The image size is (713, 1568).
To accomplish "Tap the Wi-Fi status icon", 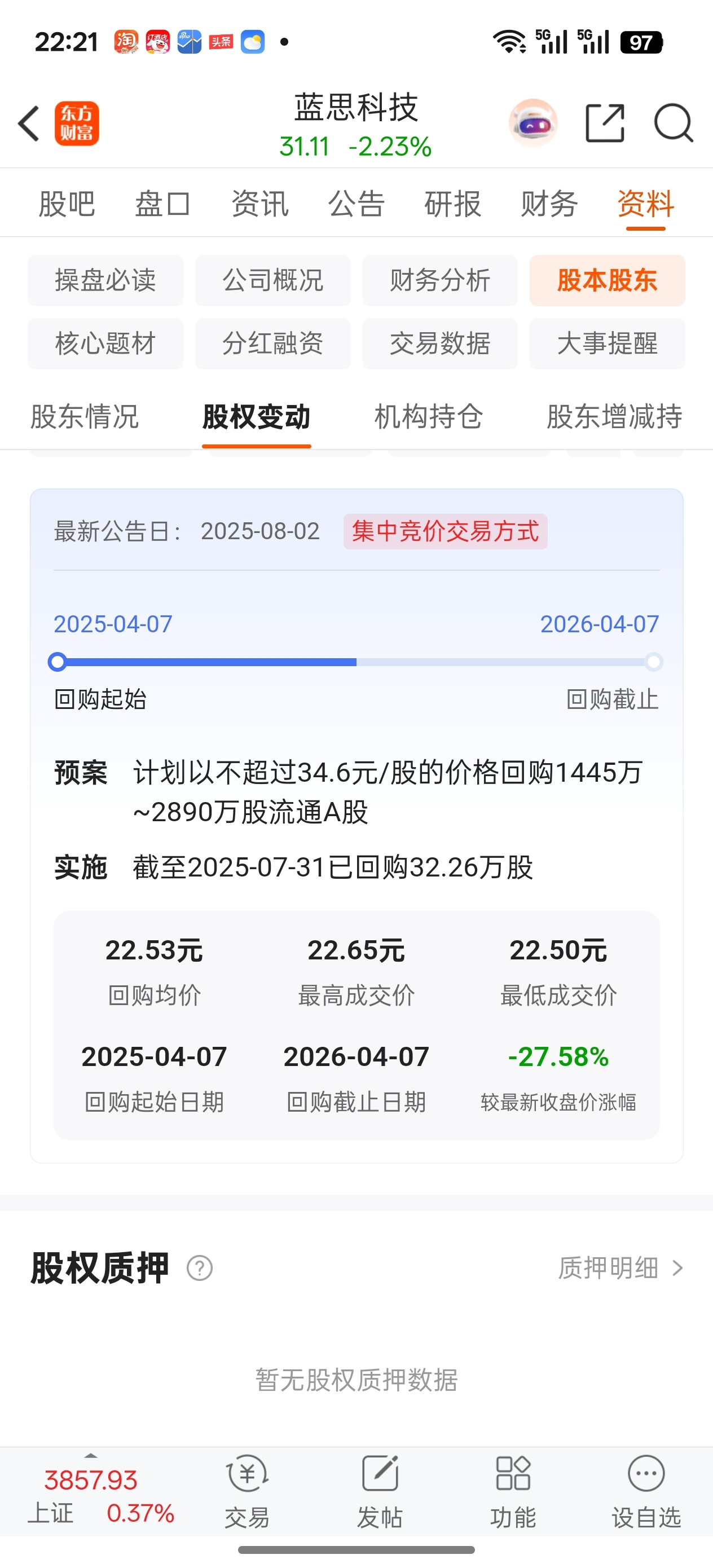I will (509, 42).
